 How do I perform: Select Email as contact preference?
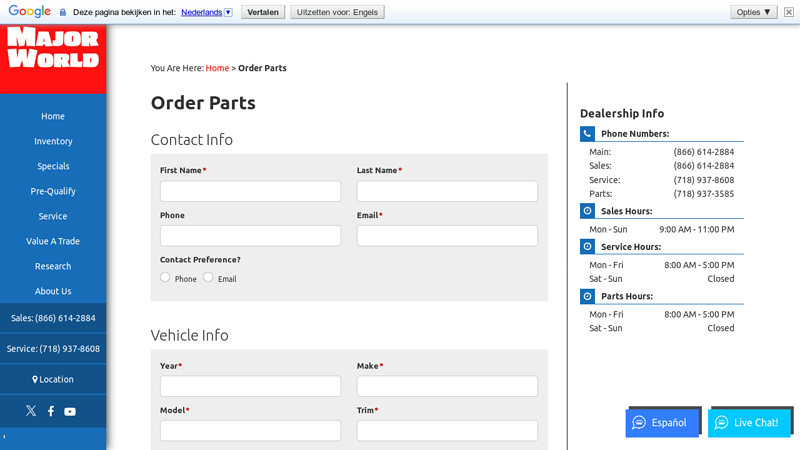click(208, 277)
